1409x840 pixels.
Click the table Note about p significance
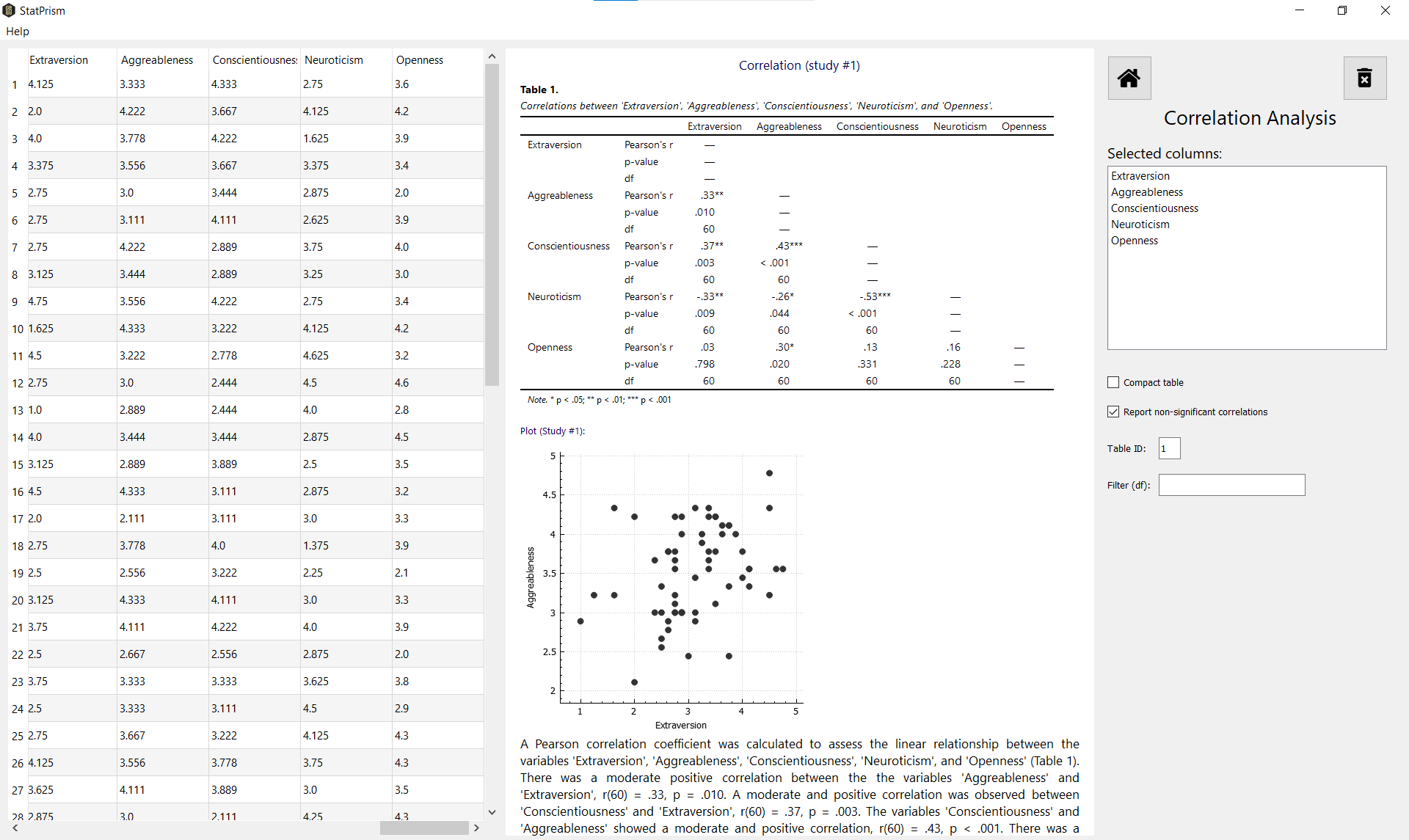point(599,400)
